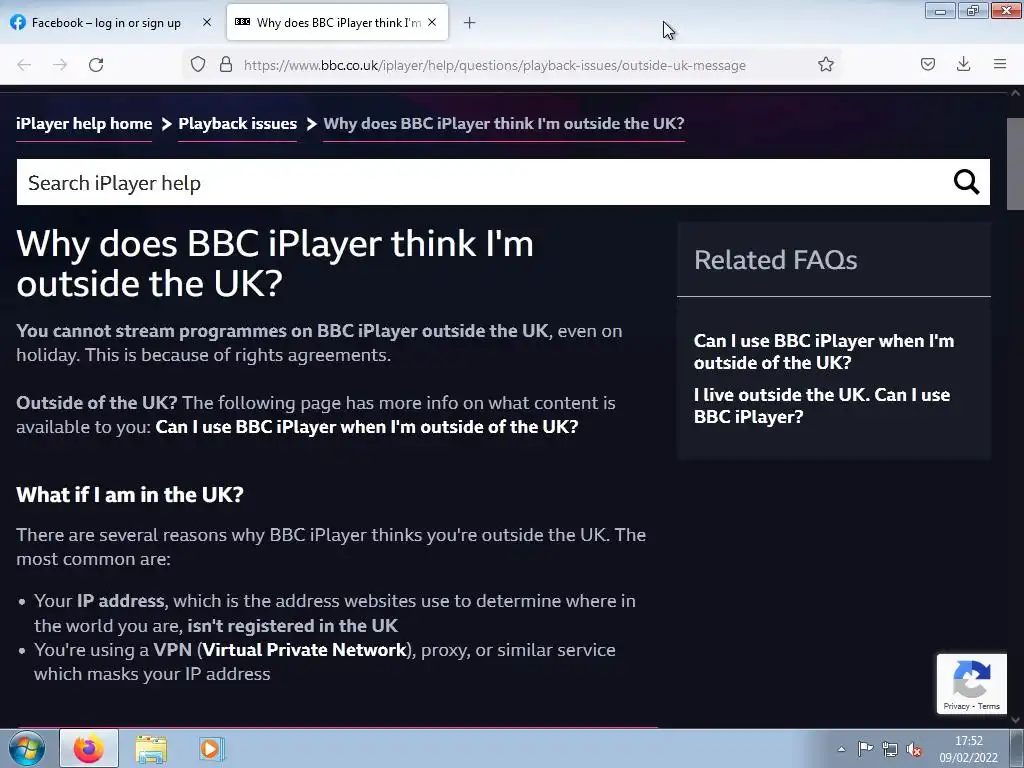Open the taskbar clock and date

coord(968,749)
